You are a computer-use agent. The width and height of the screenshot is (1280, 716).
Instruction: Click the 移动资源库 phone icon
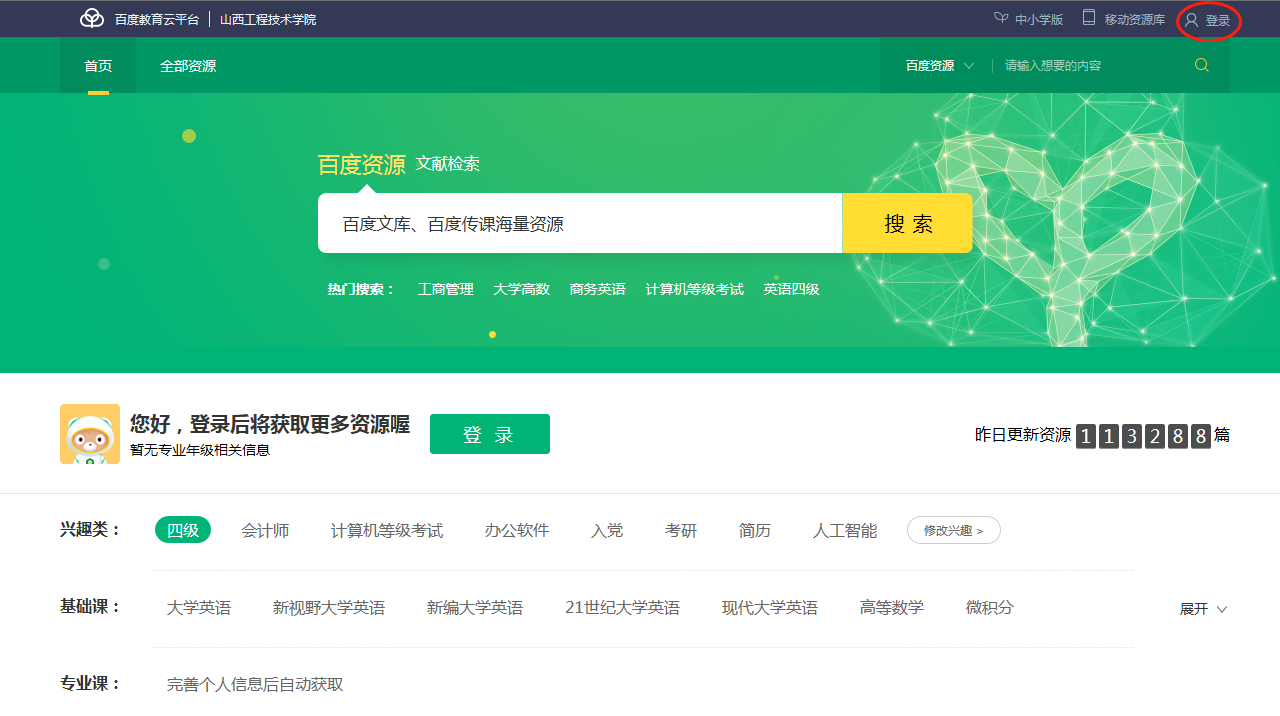pyautogui.click(x=1089, y=19)
